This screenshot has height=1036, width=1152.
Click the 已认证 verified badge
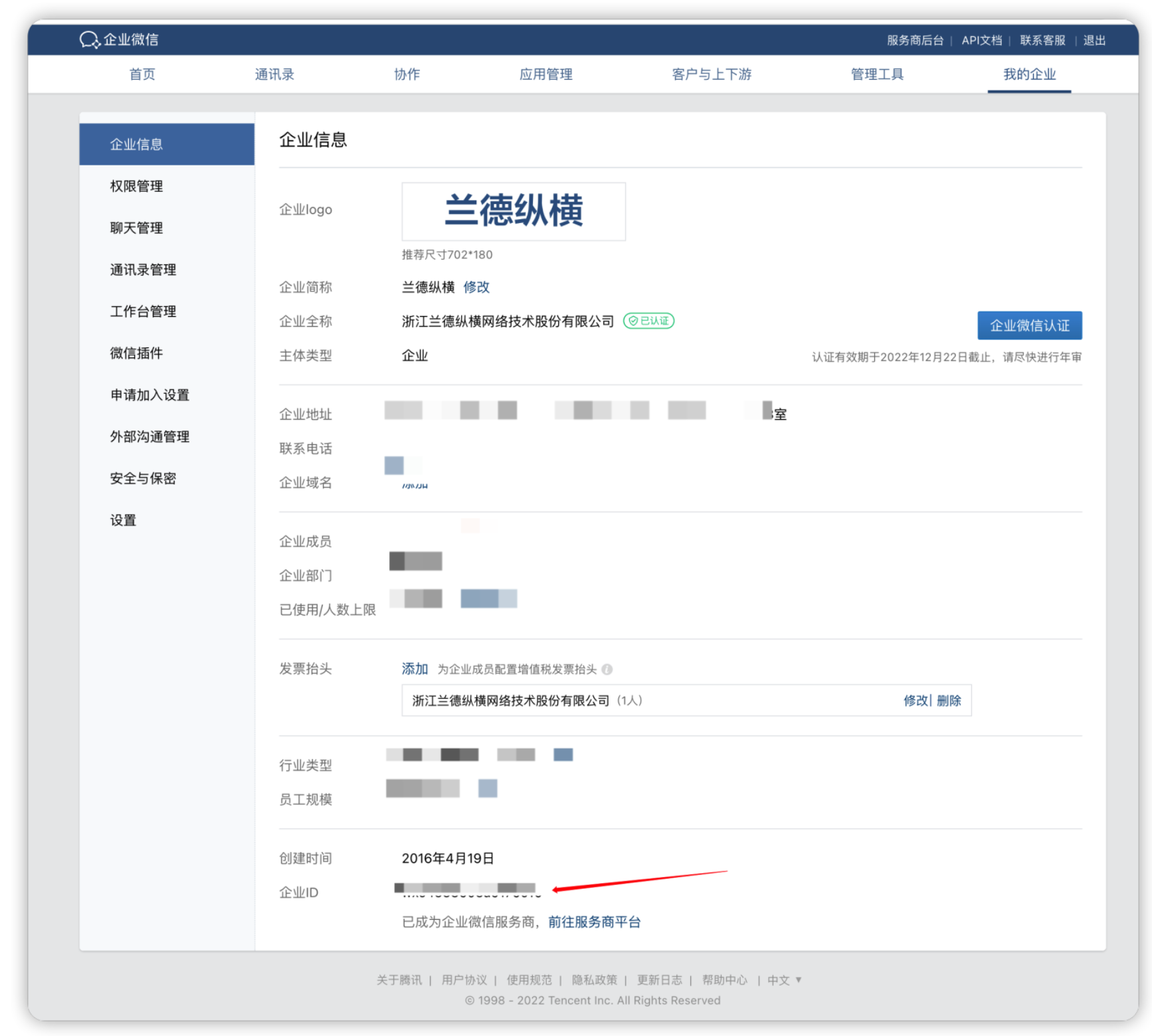(x=648, y=321)
